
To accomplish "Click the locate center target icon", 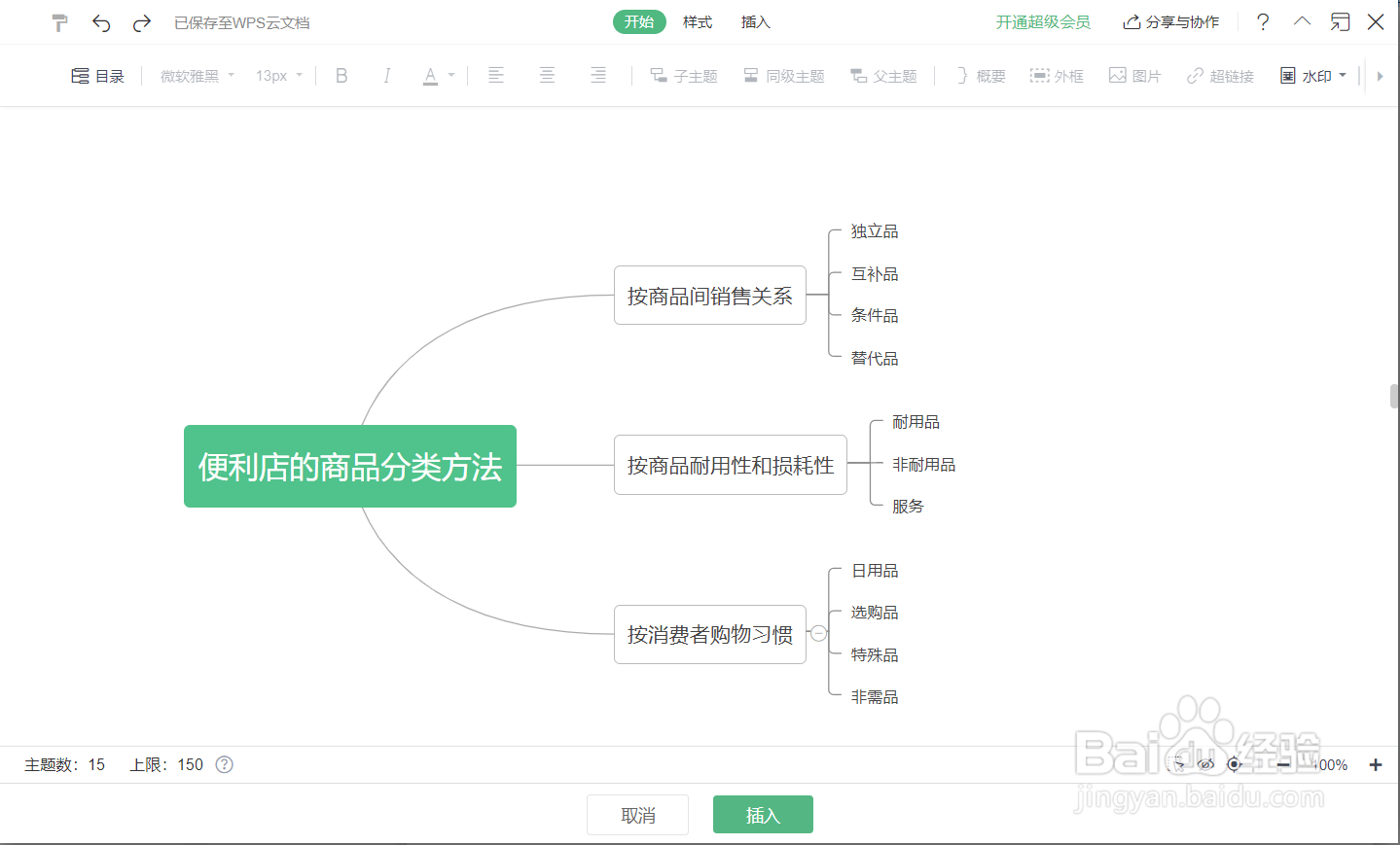I will tap(1235, 764).
